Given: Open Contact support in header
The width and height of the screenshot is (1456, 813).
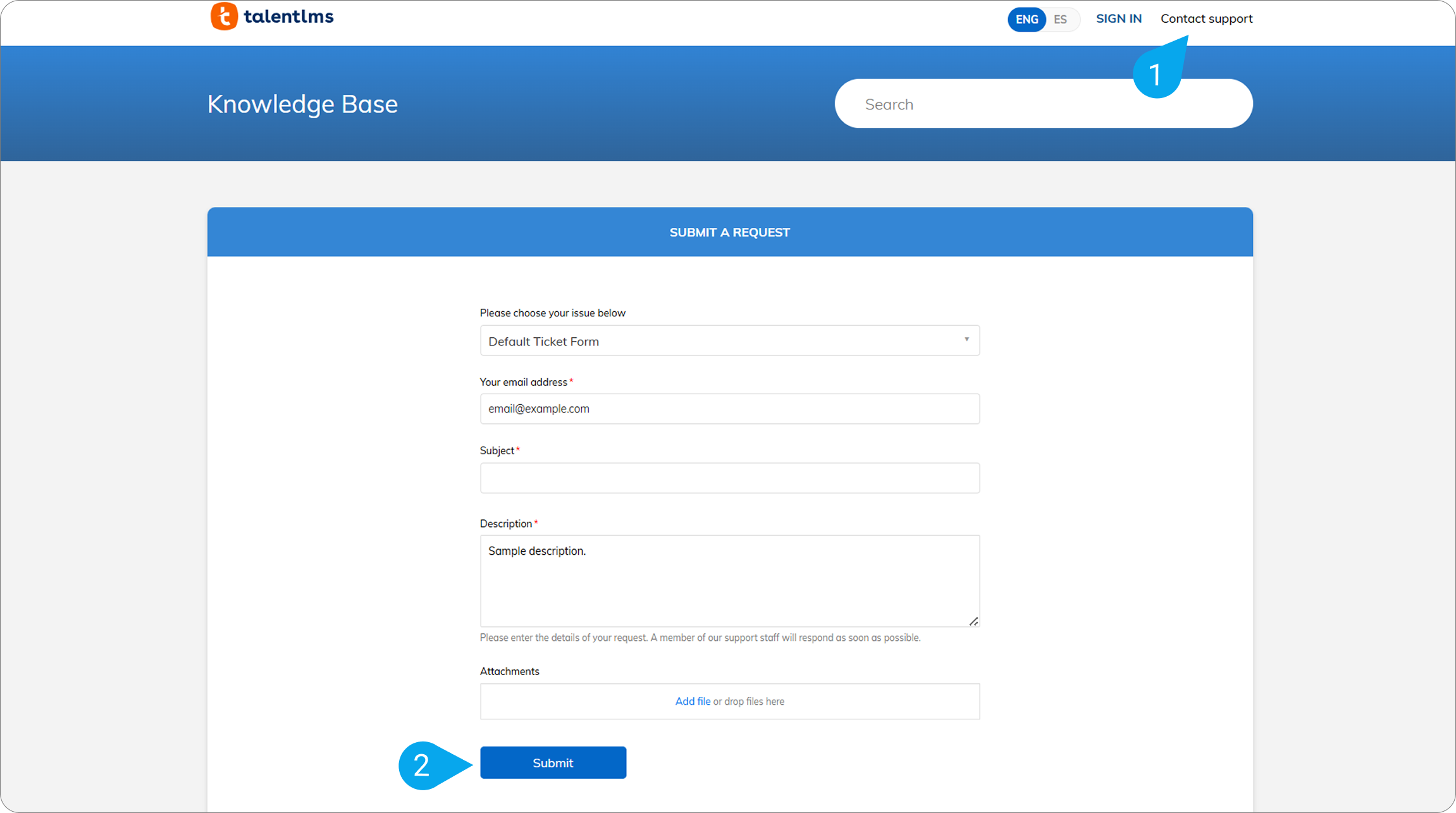Looking at the screenshot, I should 1206,18.
